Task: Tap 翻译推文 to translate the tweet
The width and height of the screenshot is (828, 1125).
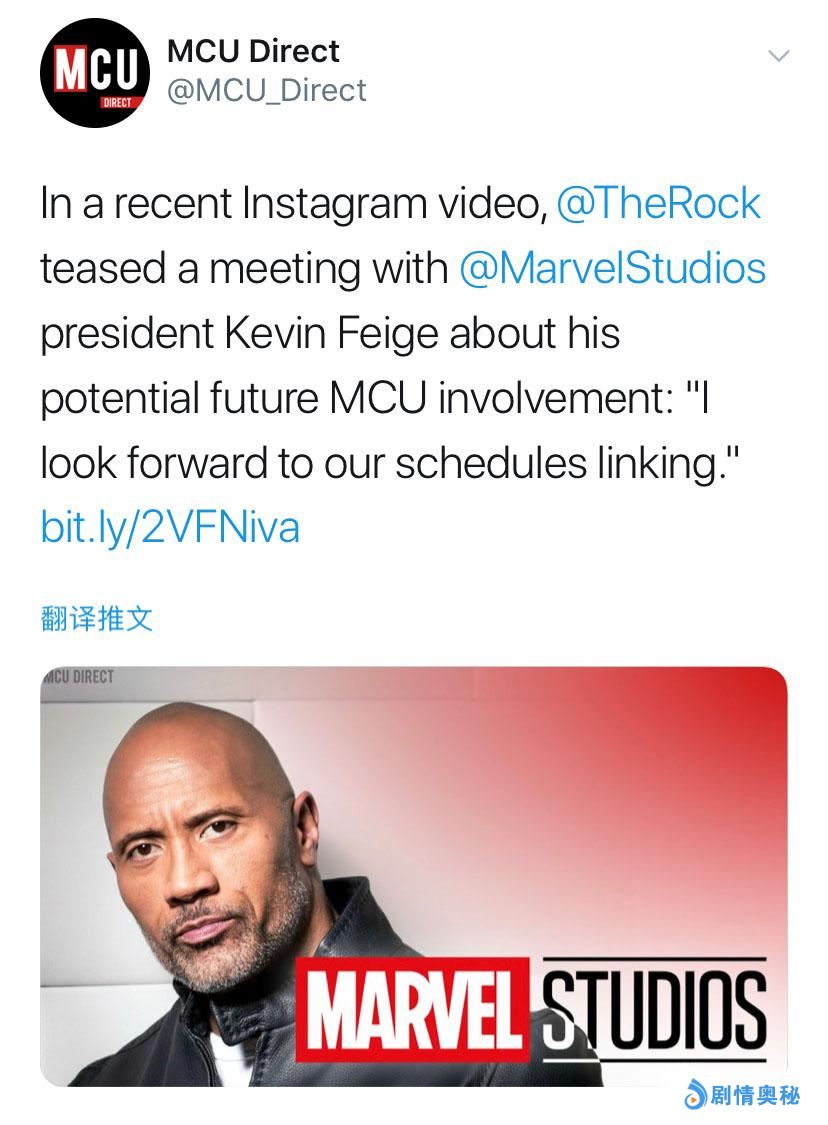Action: (97, 618)
